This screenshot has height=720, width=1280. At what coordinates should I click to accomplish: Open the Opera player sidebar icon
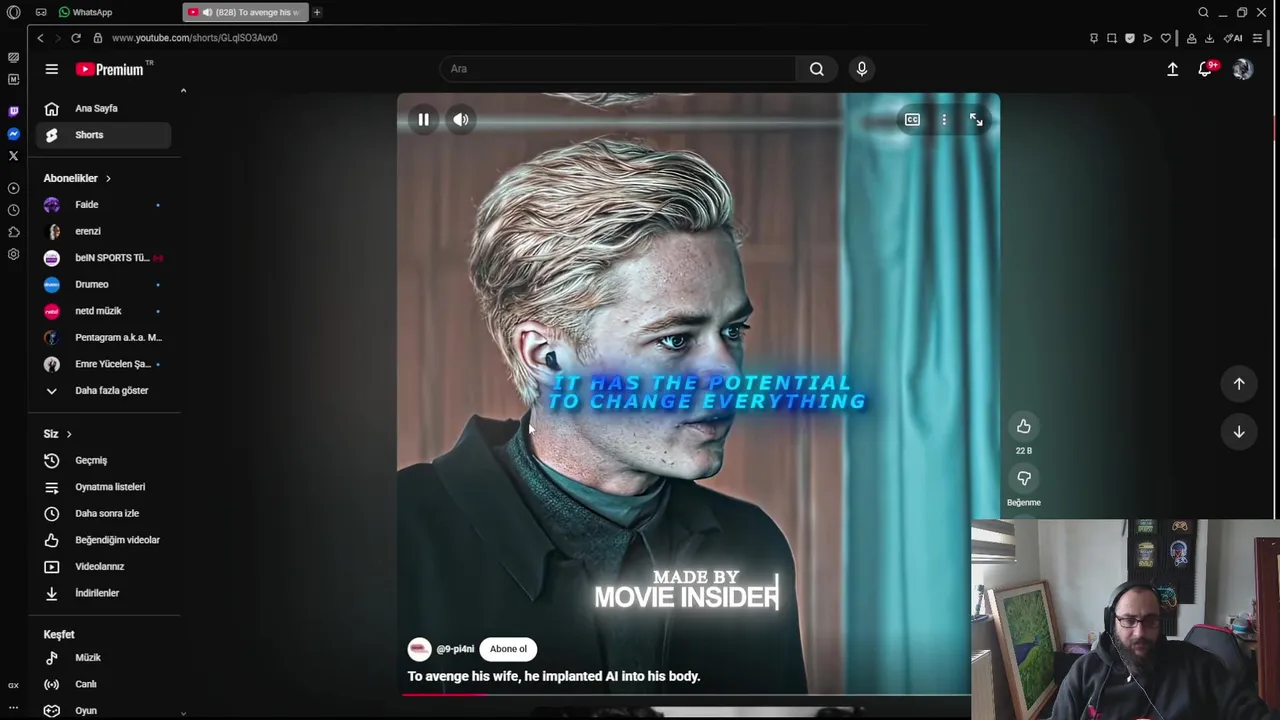click(x=13, y=188)
